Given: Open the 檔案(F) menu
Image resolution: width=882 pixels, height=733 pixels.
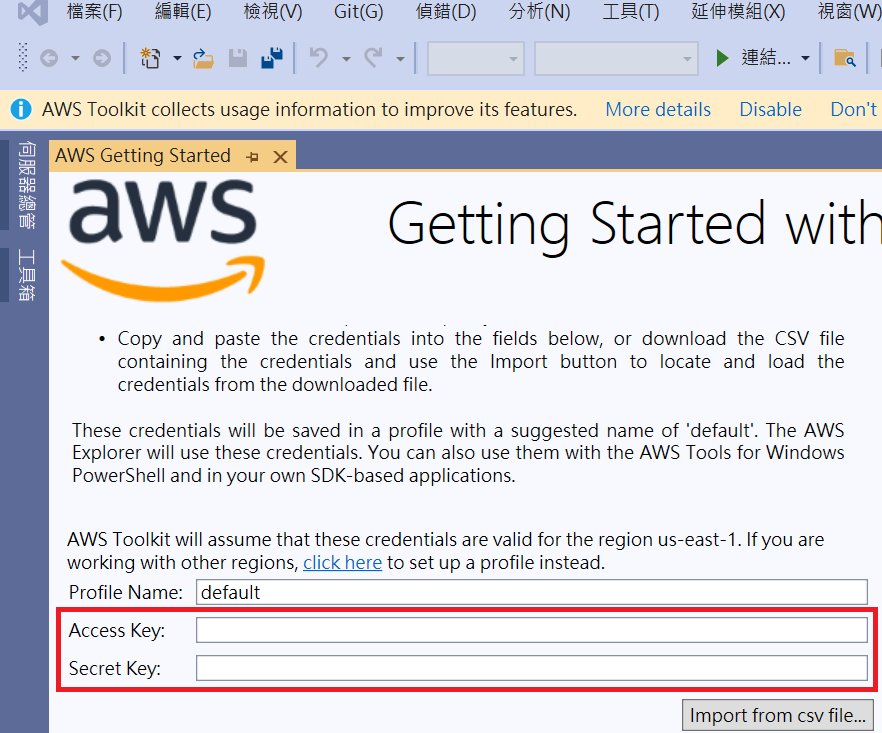Looking at the screenshot, I should (94, 11).
